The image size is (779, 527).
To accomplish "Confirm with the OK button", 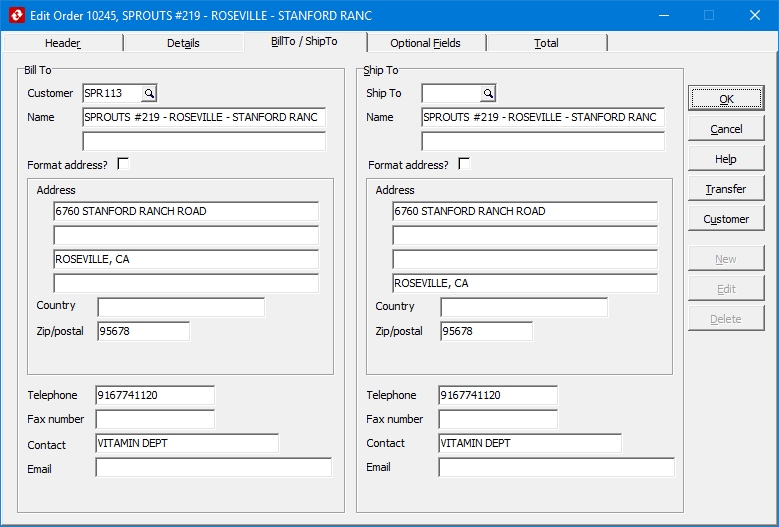I will (726, 99).
